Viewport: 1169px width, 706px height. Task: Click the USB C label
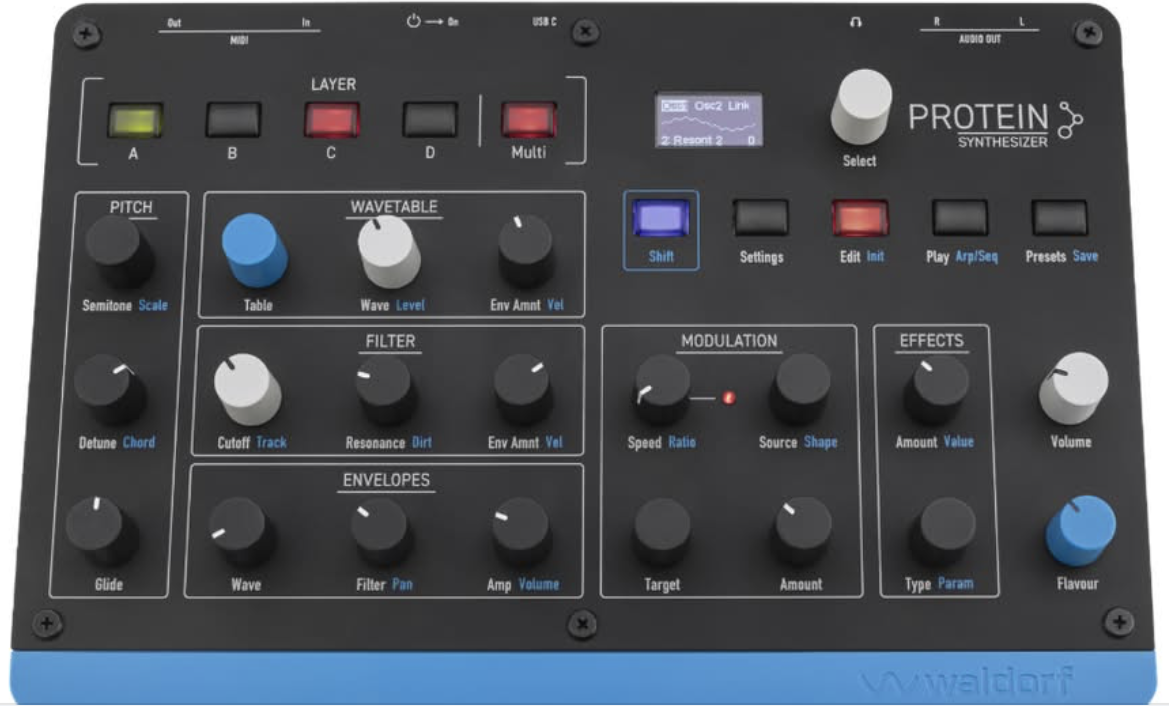pos(545,22)
